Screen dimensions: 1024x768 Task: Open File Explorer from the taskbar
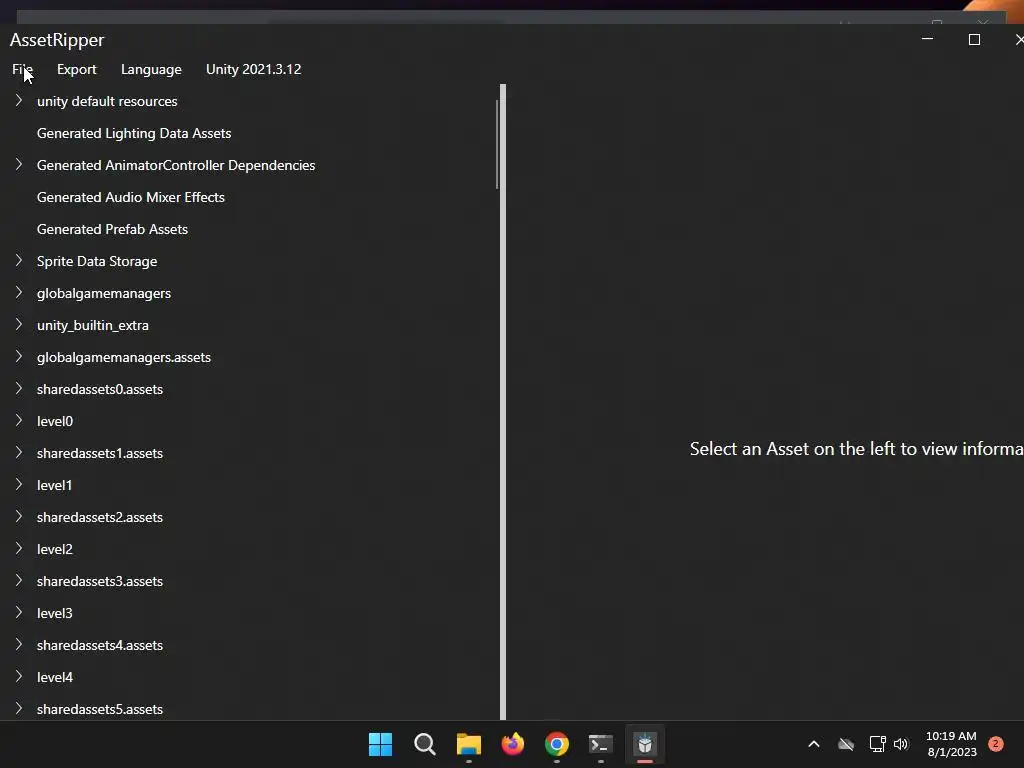[x=468, y=744]
